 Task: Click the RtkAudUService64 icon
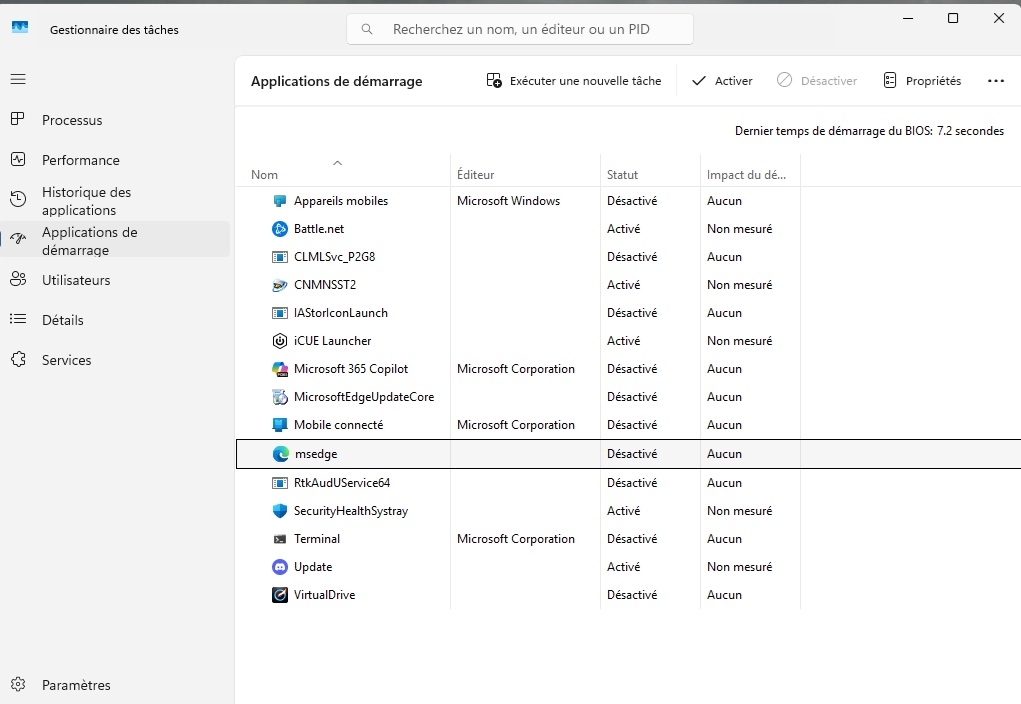click(x=280, y=483)
